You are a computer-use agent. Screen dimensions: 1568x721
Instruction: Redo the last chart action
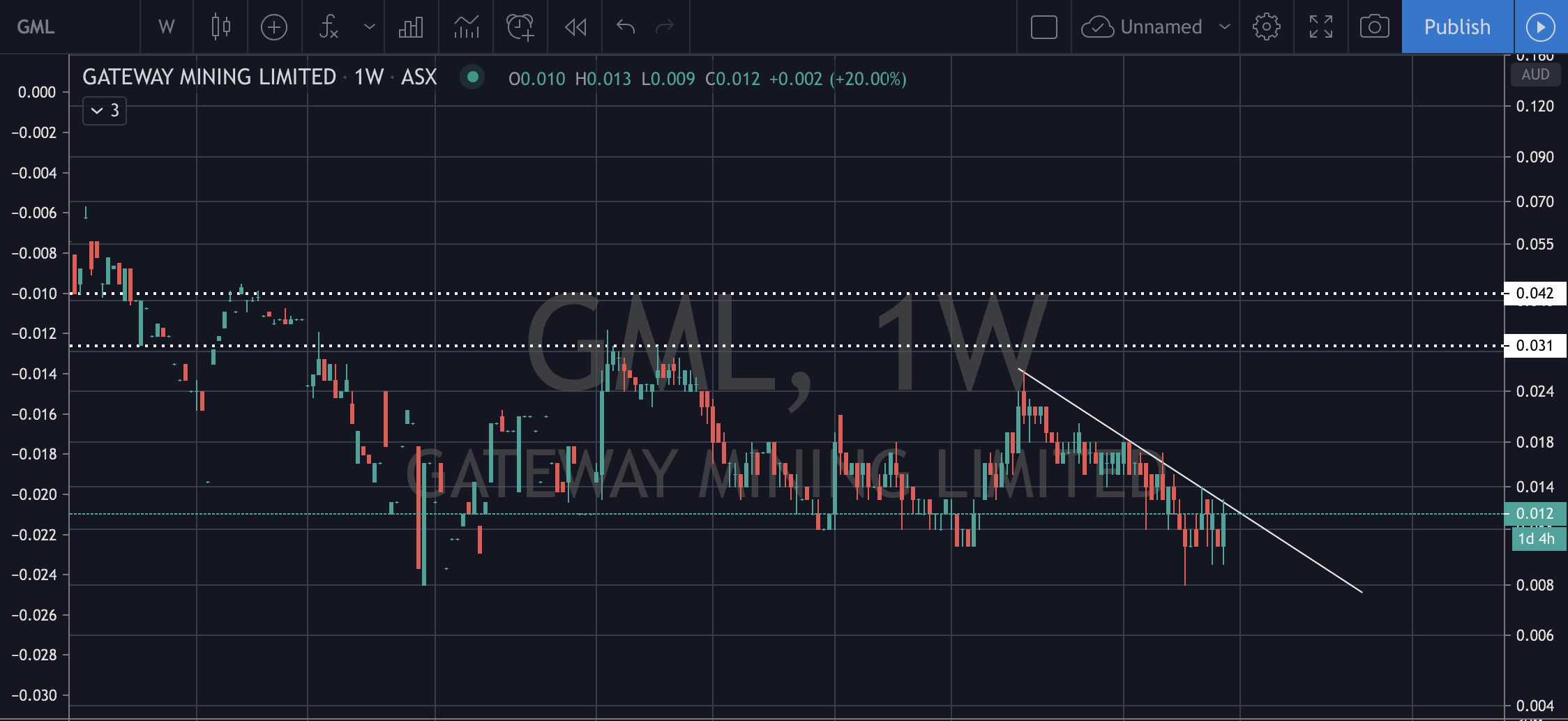point(665,26)
